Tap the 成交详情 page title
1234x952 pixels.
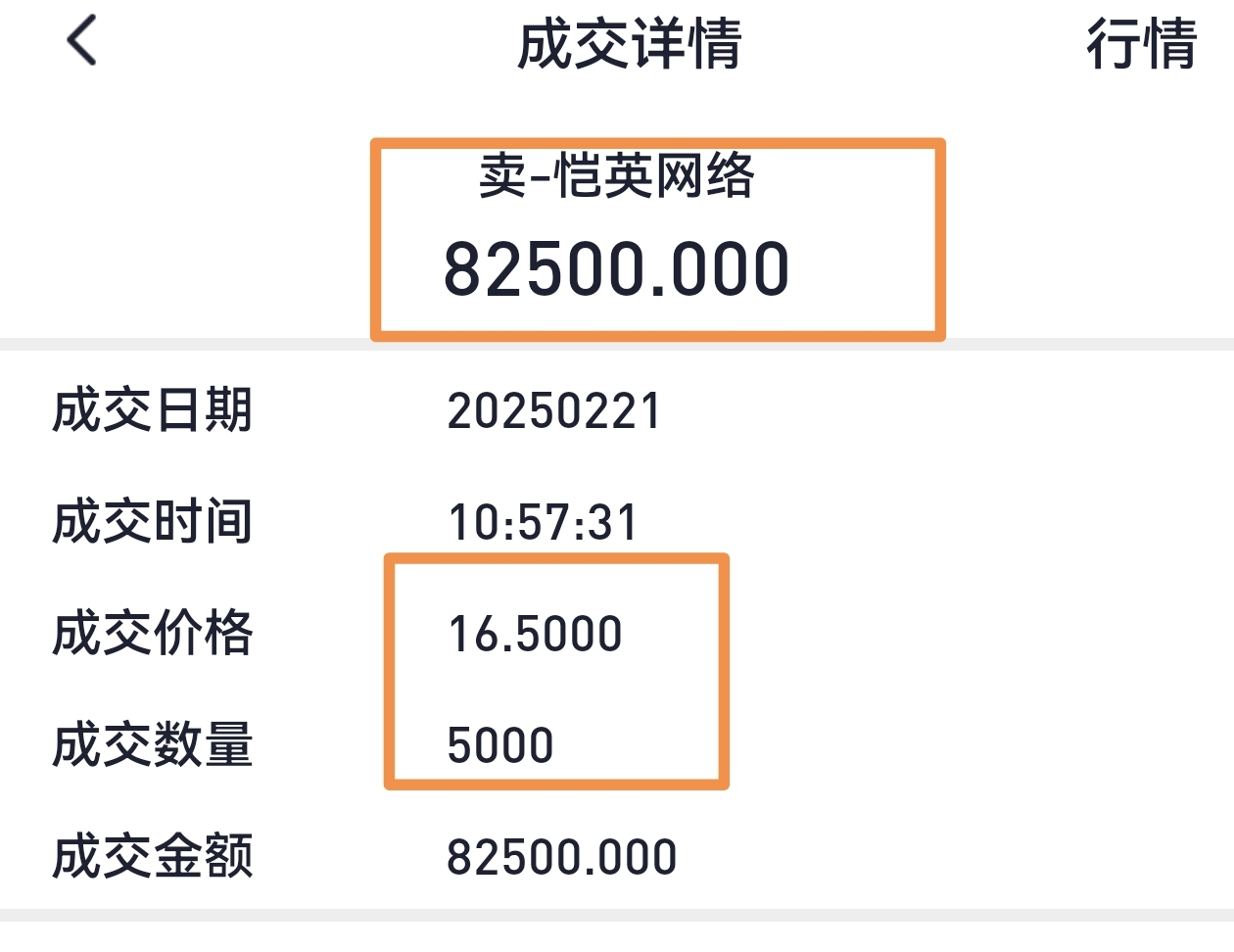click(x=630, y=44)
